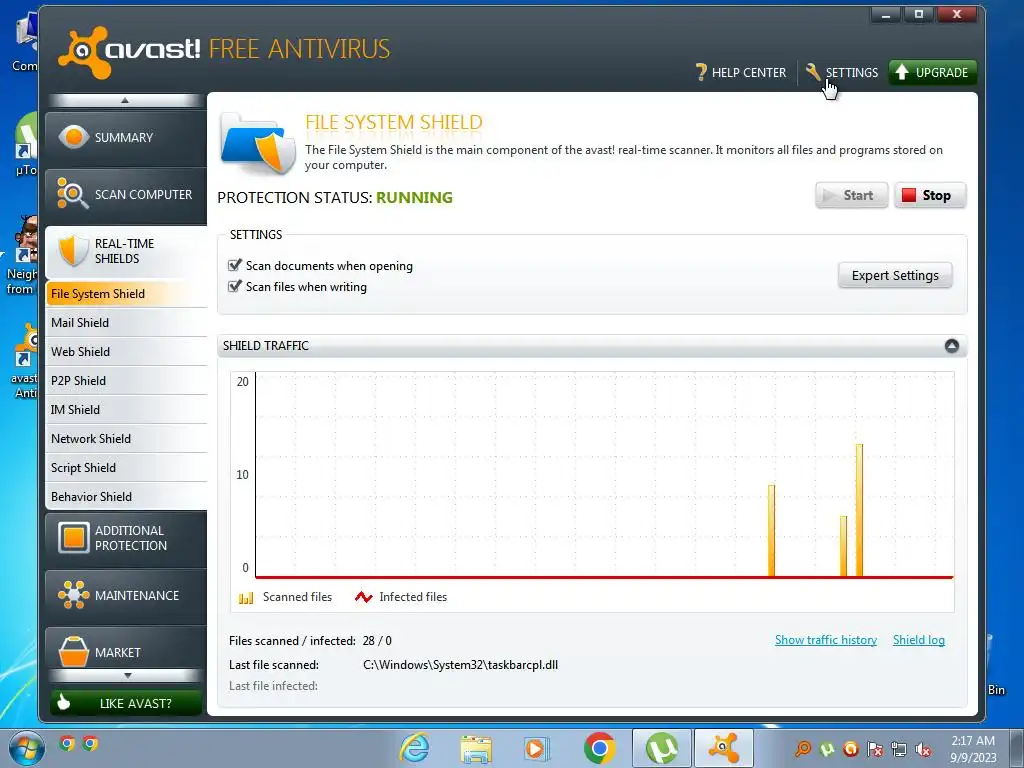The height and width of the screenshot is (768, 1024).
Task: Click the Additional Protection square icon
Action: click(73, 537)
